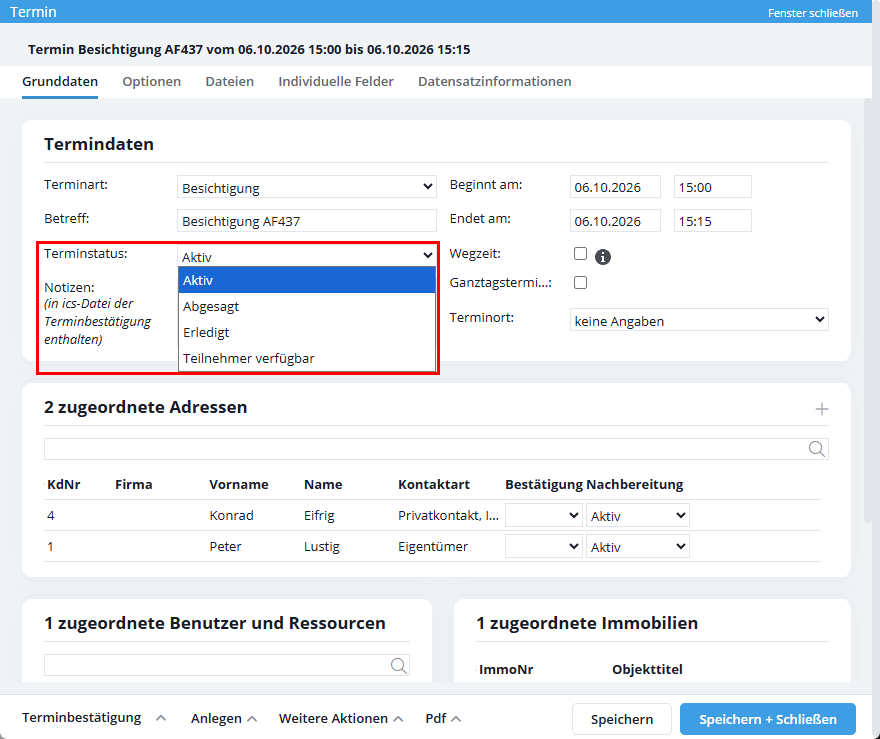Open the Terminort dropdown
The width and height of the screenshot is (880, 739).
pos(699,320)
